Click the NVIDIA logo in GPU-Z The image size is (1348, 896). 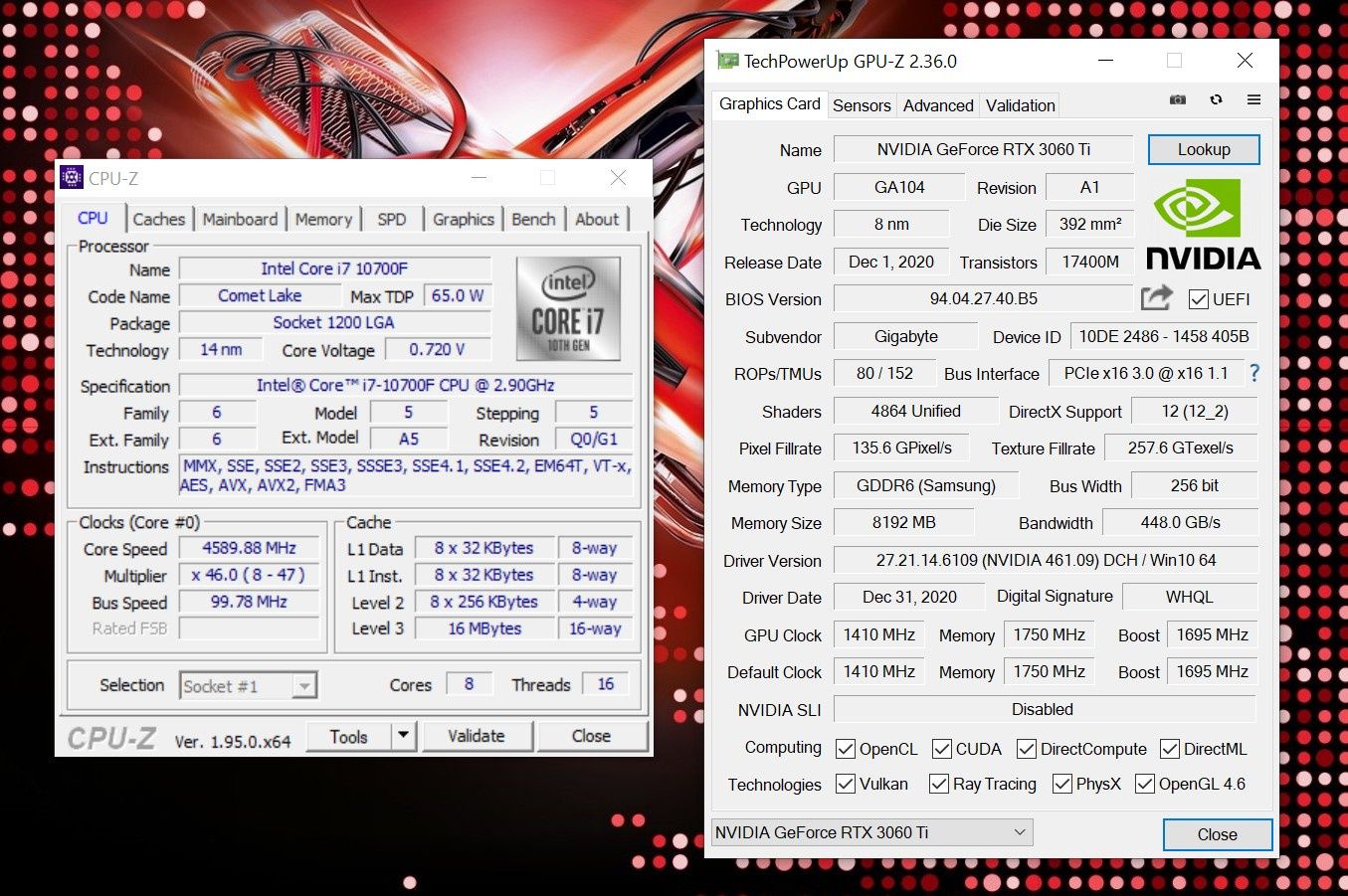point(1203,225)
